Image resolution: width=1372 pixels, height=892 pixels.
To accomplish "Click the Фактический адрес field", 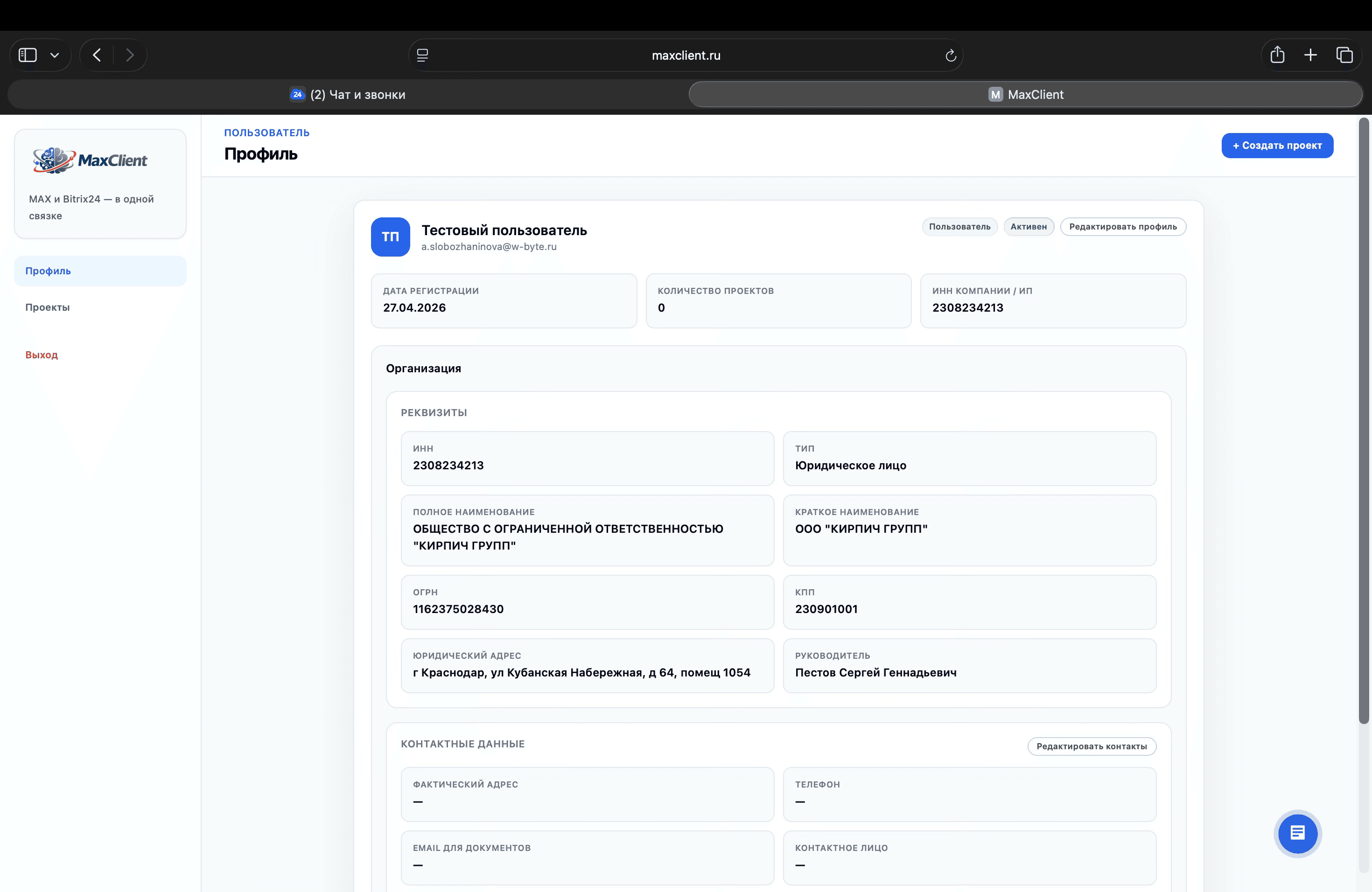I will (588, 794).
